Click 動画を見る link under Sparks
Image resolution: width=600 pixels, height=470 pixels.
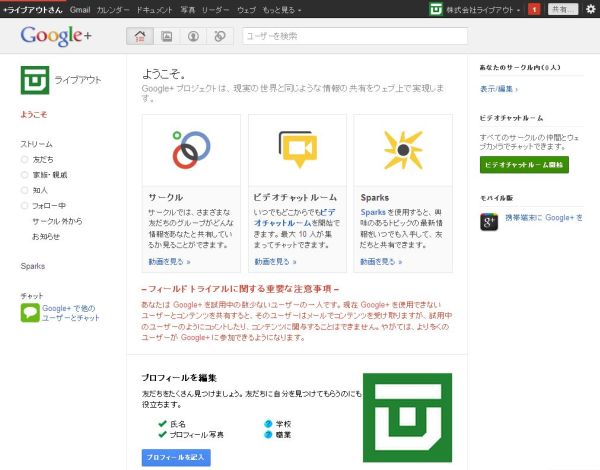click(381, 262)
